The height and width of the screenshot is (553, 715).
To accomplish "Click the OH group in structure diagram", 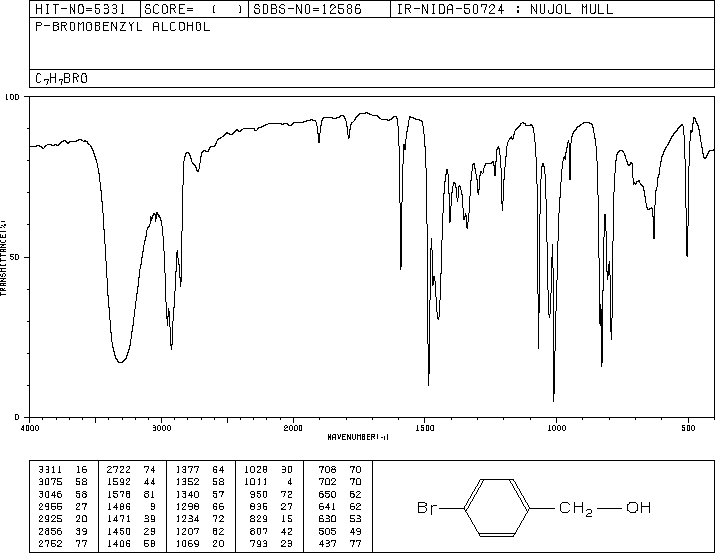I will [638, 507].
